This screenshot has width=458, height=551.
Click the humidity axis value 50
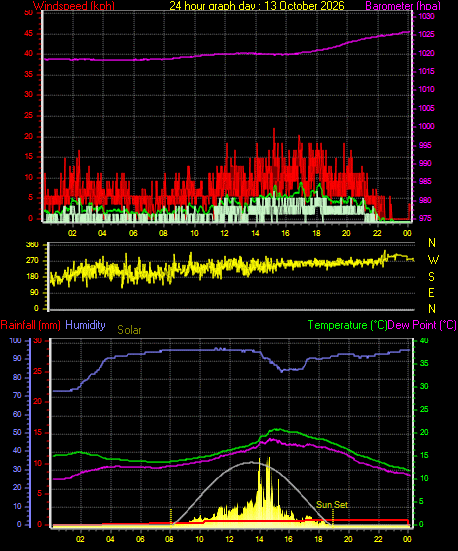[x=17, y=433]
